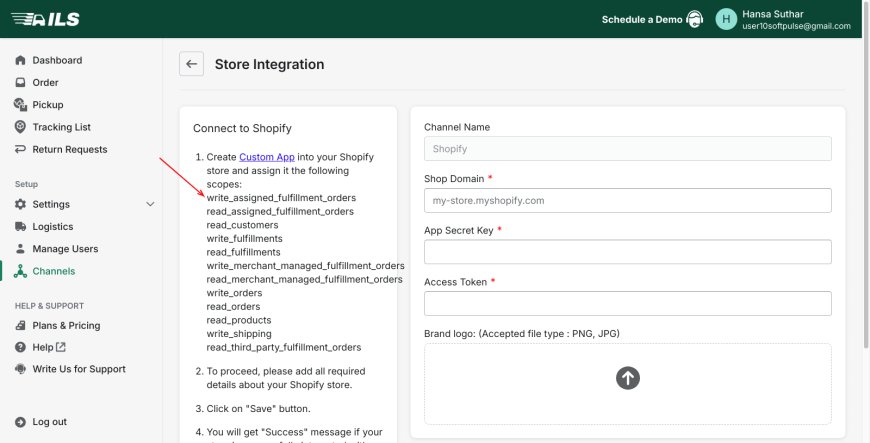
Task: Click the write_fulfillments scope text
Action: (245, 239)
